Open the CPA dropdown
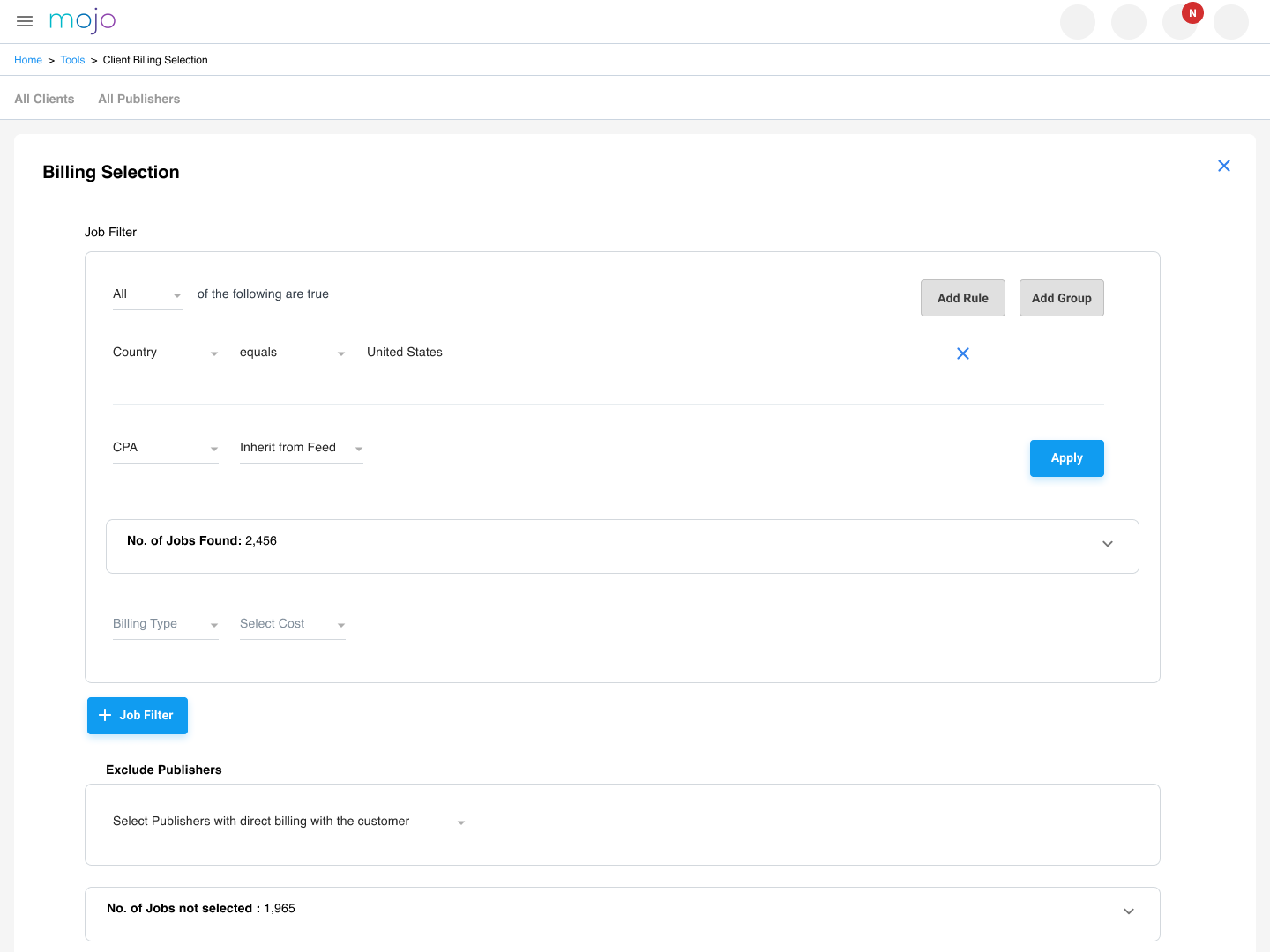This screenshot has width=1270, height=952. pyautogui.click(x=165, y=448)
